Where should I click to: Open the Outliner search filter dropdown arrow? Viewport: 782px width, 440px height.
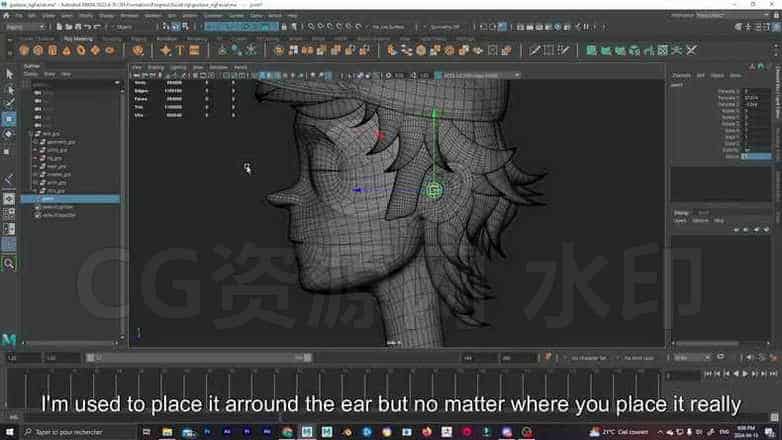pos(117,83)
